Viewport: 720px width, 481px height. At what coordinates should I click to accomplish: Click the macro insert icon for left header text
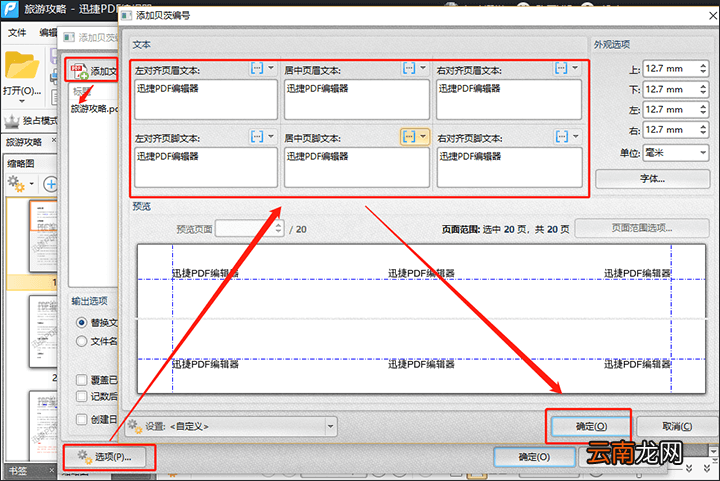[257, 68]
